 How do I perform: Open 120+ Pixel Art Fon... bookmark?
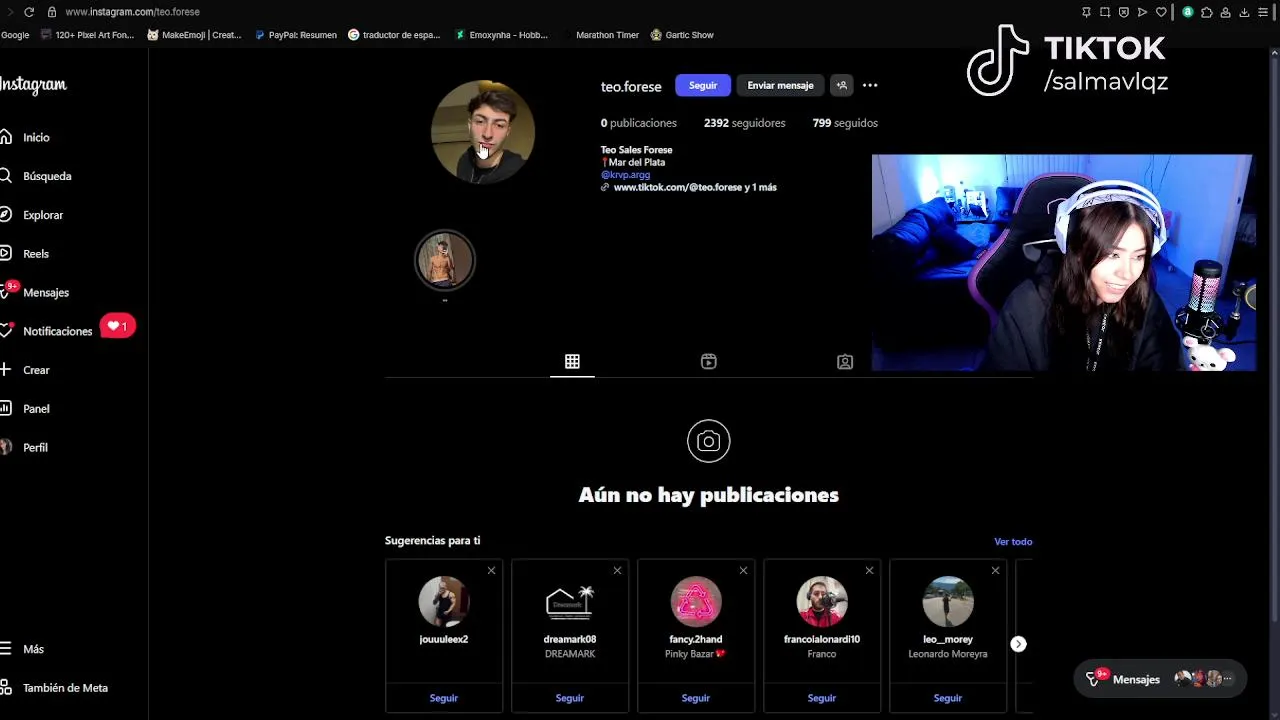click(x=88, y=35)
